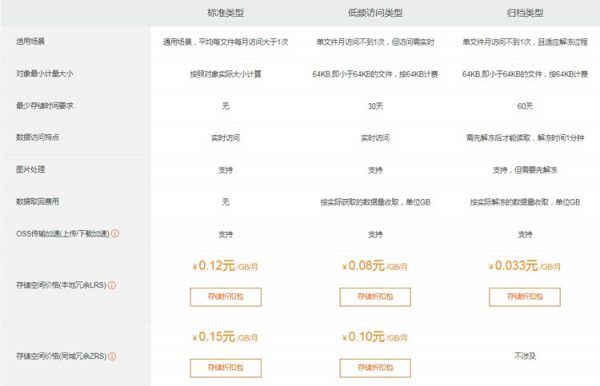Viewport: 600px width, 386px height.
Task: Click cell 需先解冻后才能读取，解冻时间1分钟
Action: pyautogui.click(x=525, y=138)
